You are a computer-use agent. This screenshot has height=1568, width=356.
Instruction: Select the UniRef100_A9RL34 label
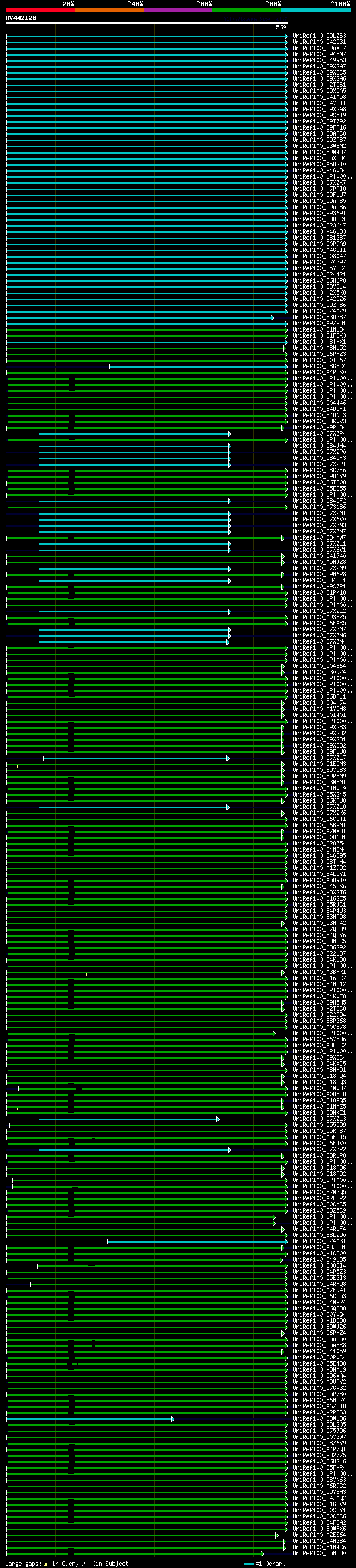click(x=319, y=427)
